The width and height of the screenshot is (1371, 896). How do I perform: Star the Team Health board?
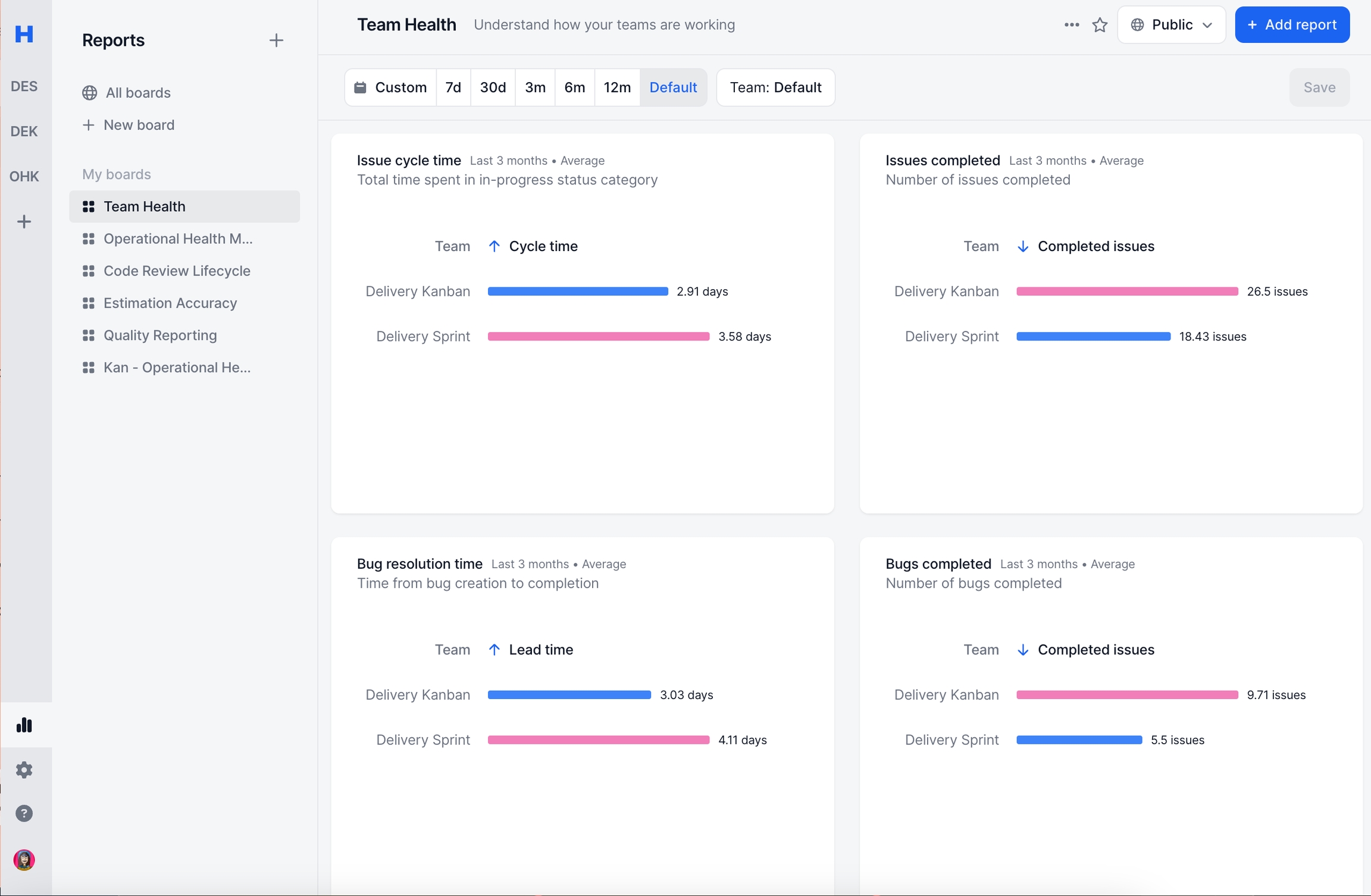1100,25
